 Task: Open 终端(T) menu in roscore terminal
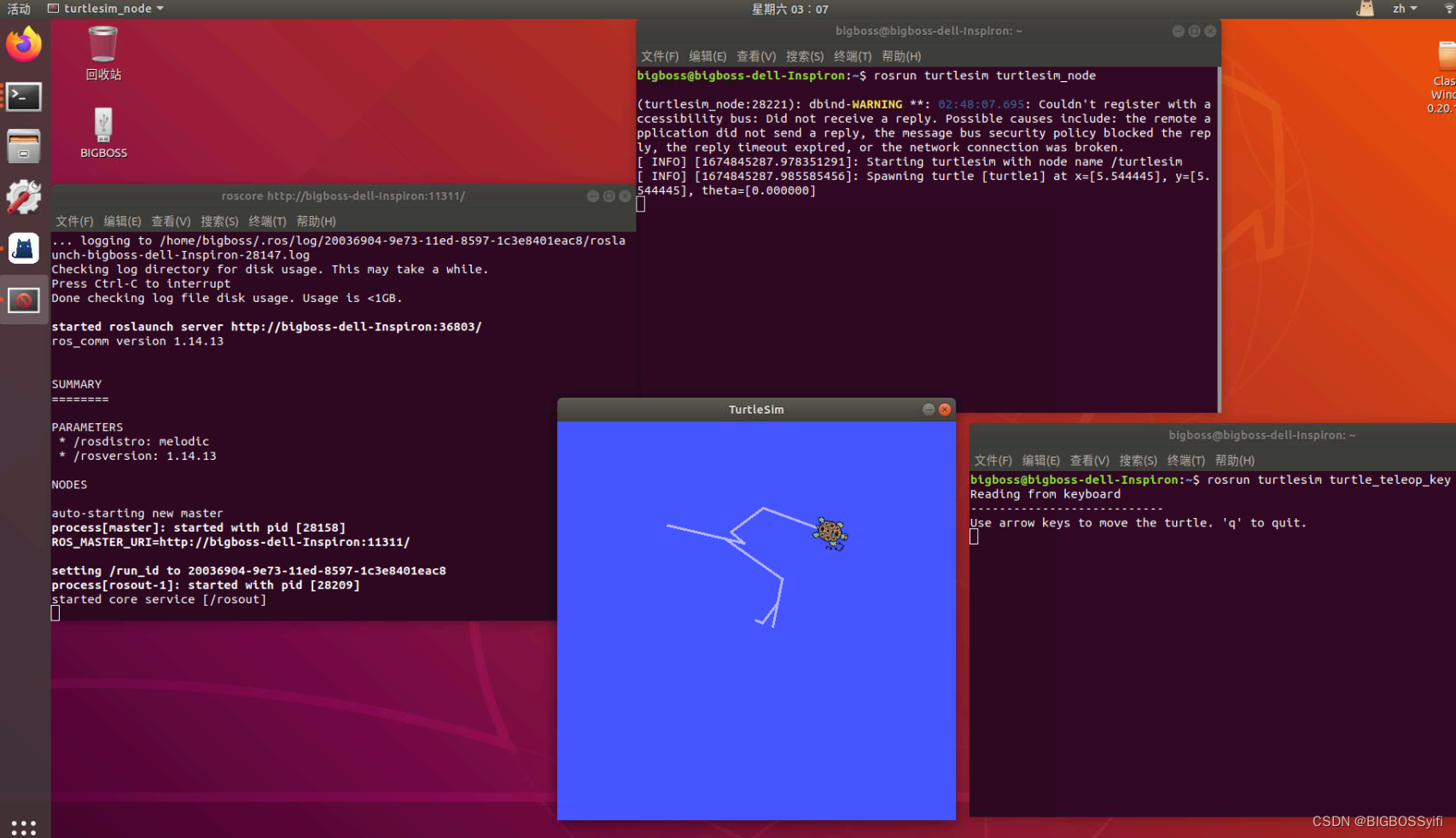267,221
